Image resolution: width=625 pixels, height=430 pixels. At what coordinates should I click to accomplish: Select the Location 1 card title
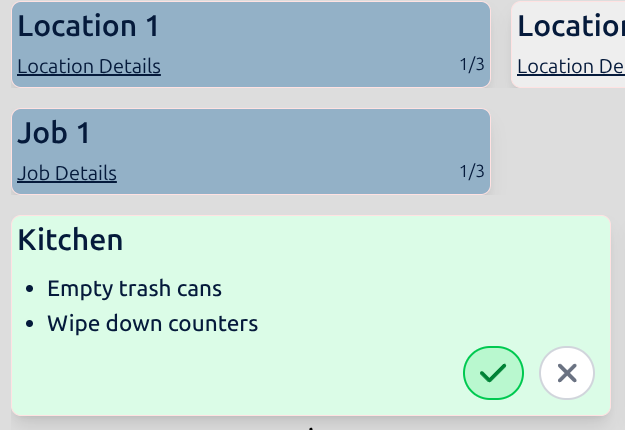[x=88, y=26]
